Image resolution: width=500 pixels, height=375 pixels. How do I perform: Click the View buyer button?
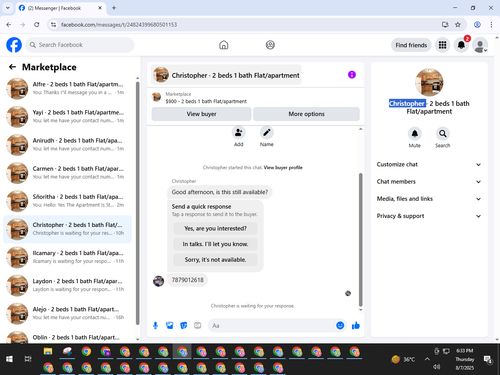click(201, 114)
